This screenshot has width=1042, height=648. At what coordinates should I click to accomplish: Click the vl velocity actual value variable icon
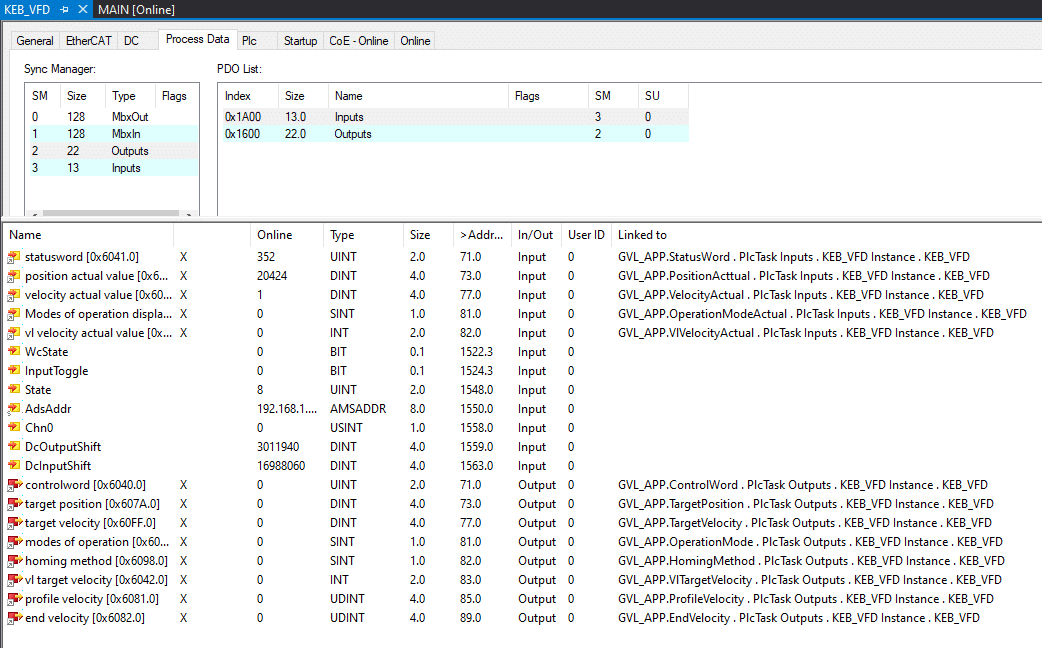coord(14,333)
